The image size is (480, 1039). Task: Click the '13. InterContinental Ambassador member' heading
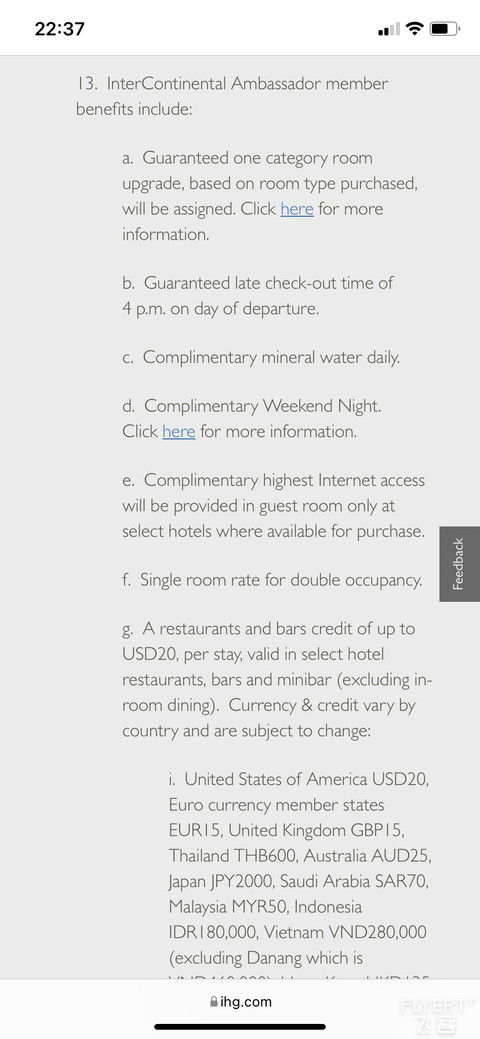pyautogui.click(x=232, y=84)
